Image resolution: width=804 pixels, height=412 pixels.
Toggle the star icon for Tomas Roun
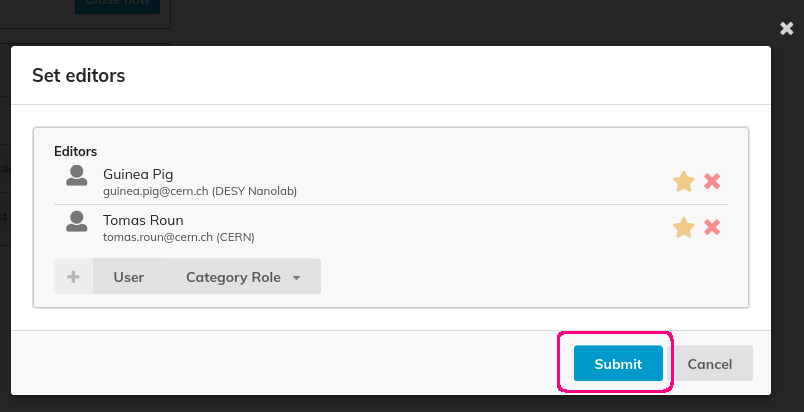(x=684, y=227)
